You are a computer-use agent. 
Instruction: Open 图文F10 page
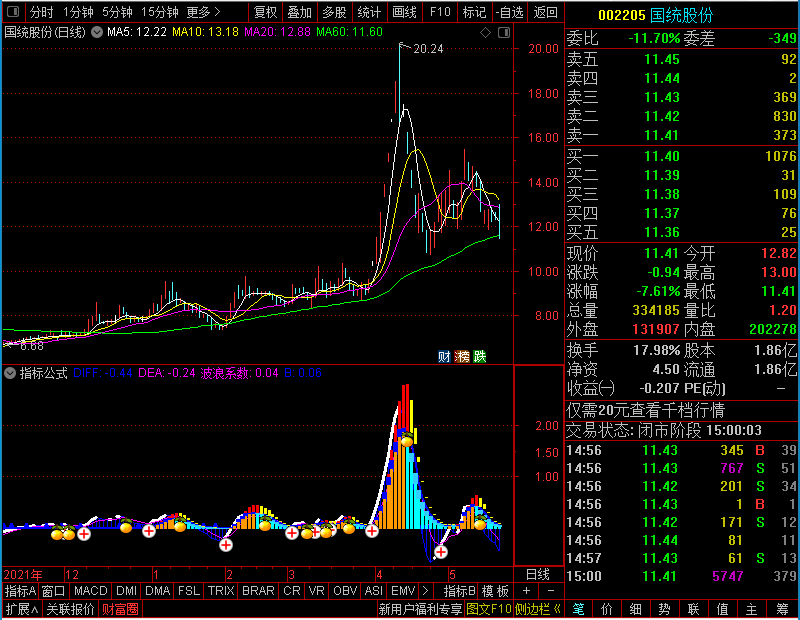point(489,609)
